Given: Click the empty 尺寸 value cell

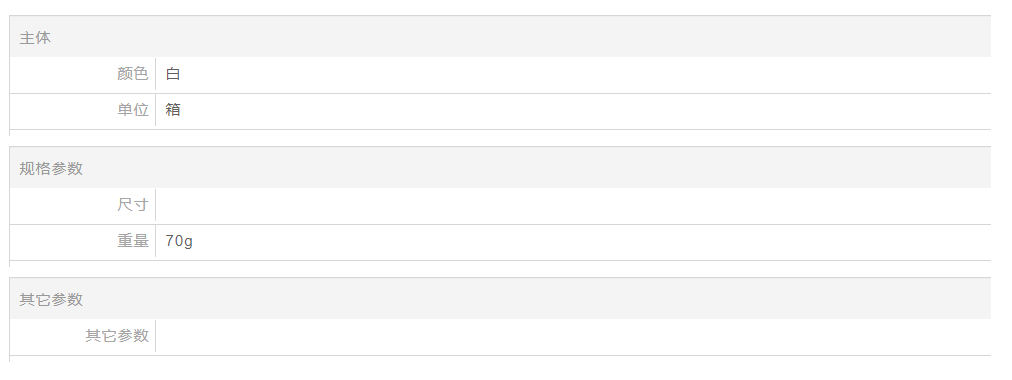Looking at the screenshot, I should click(573, 206).
